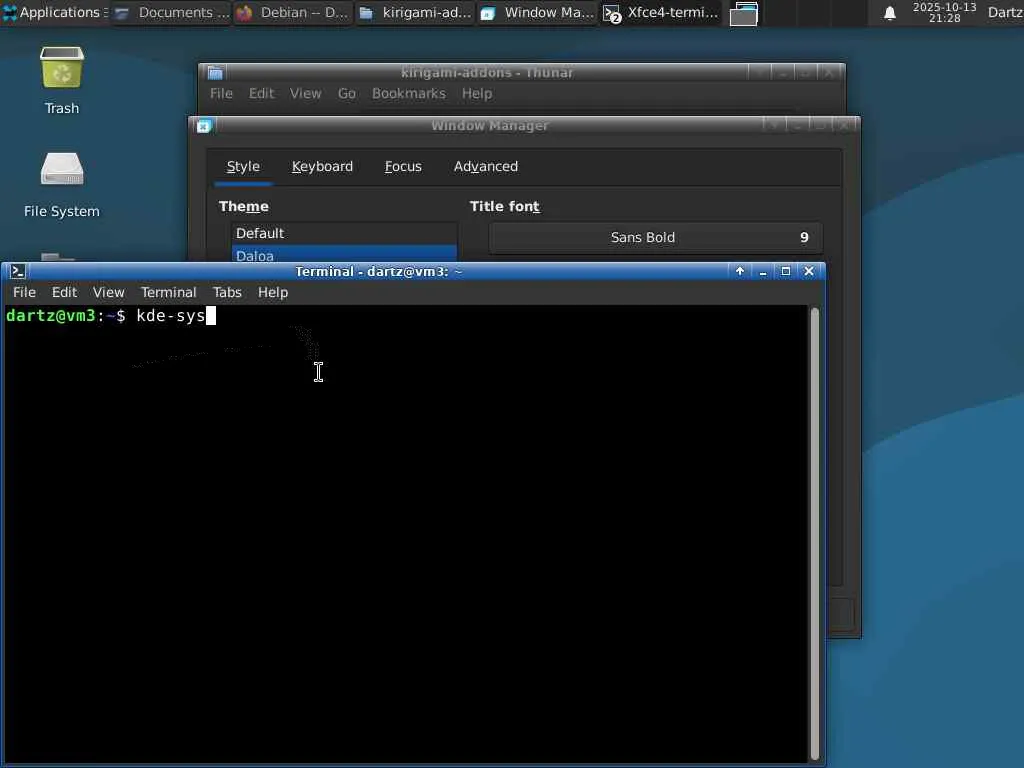Select Default theme in list

click(x=344, y=233)
